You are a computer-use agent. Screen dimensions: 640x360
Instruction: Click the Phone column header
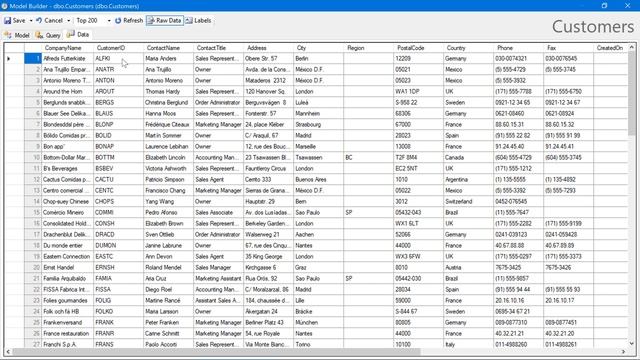pos(518,48)
